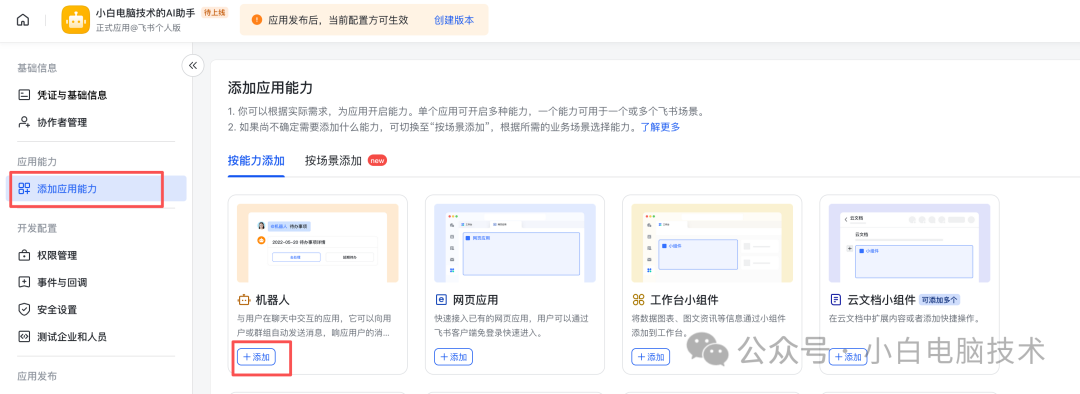This screenshot has width=1080, height=394.
Task: Click the 事件与回调 icon
Action: (x=24, y=282)
